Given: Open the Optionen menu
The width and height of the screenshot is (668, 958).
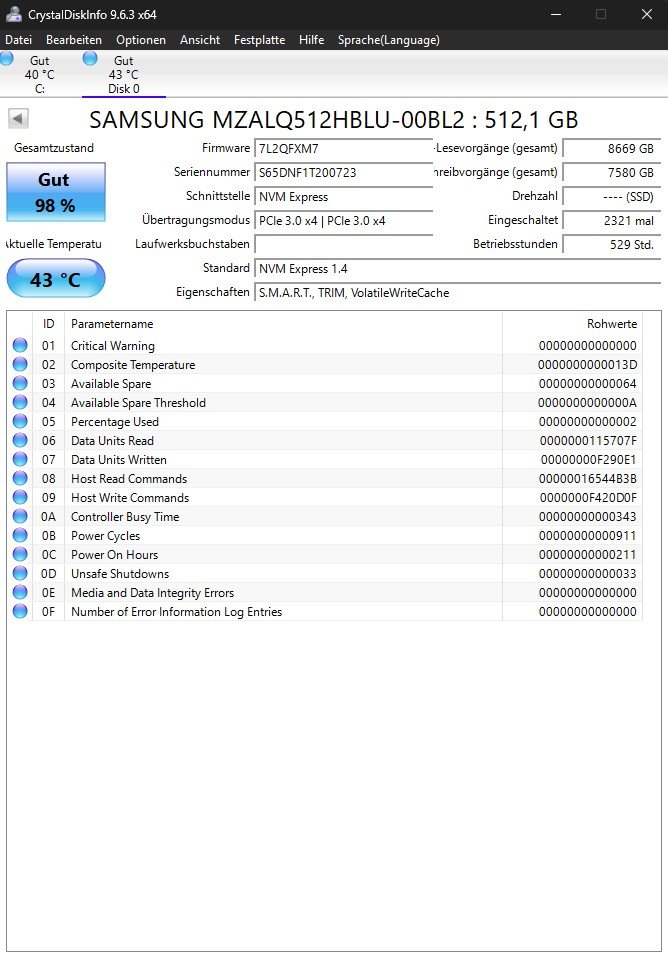Looking at the screenshot, I should click(141, 40).
